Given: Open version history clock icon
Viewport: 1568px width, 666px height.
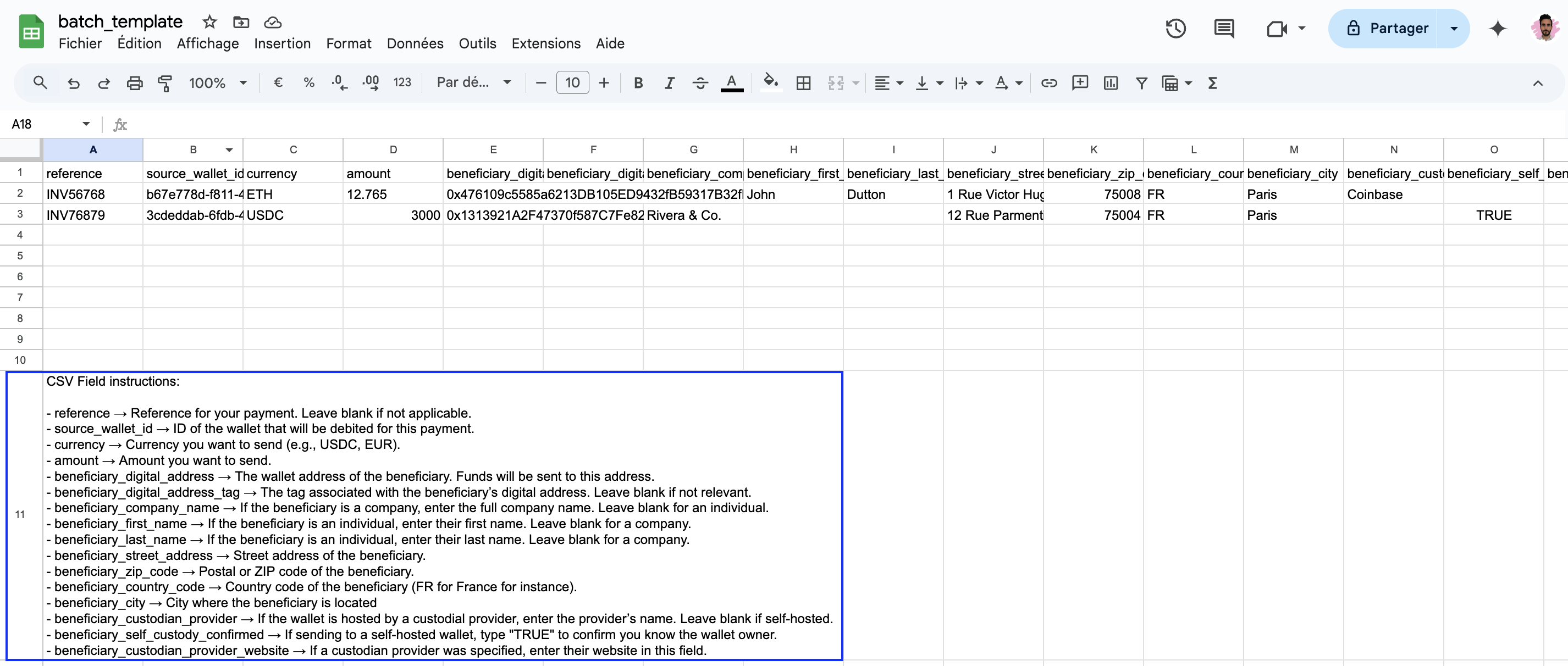Looking at the screenshot, I should click(x=1175, y=29).
